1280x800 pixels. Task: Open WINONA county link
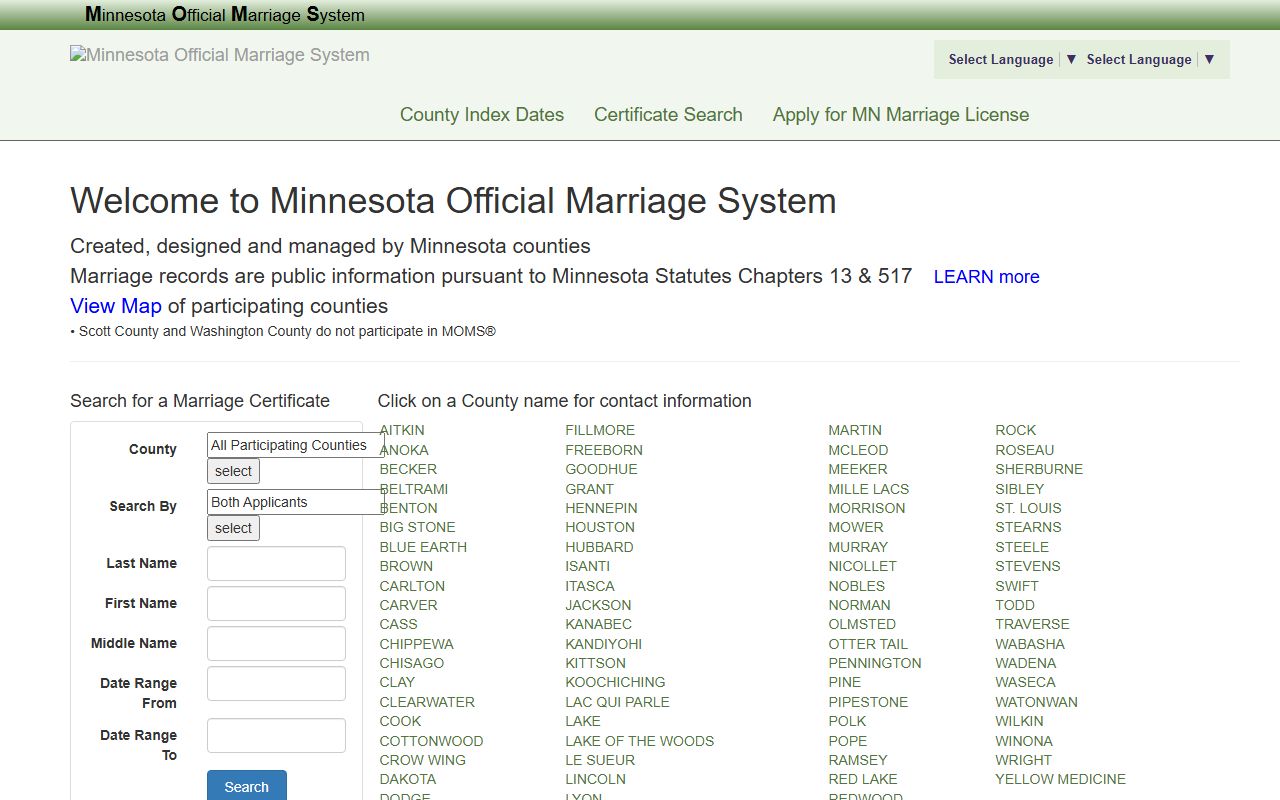(x=1024, y=741)
